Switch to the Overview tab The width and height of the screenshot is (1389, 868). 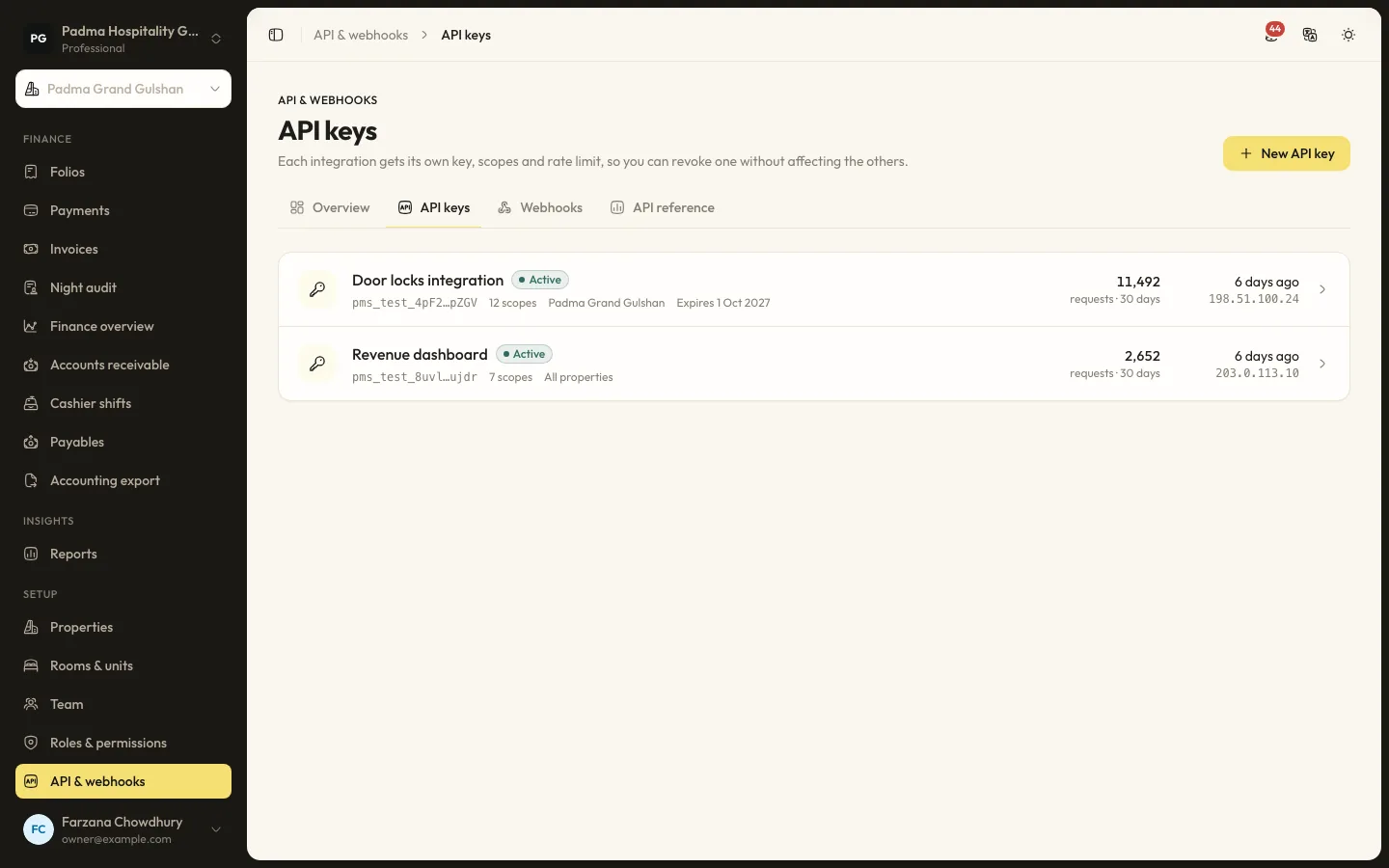tap(330, 207)
